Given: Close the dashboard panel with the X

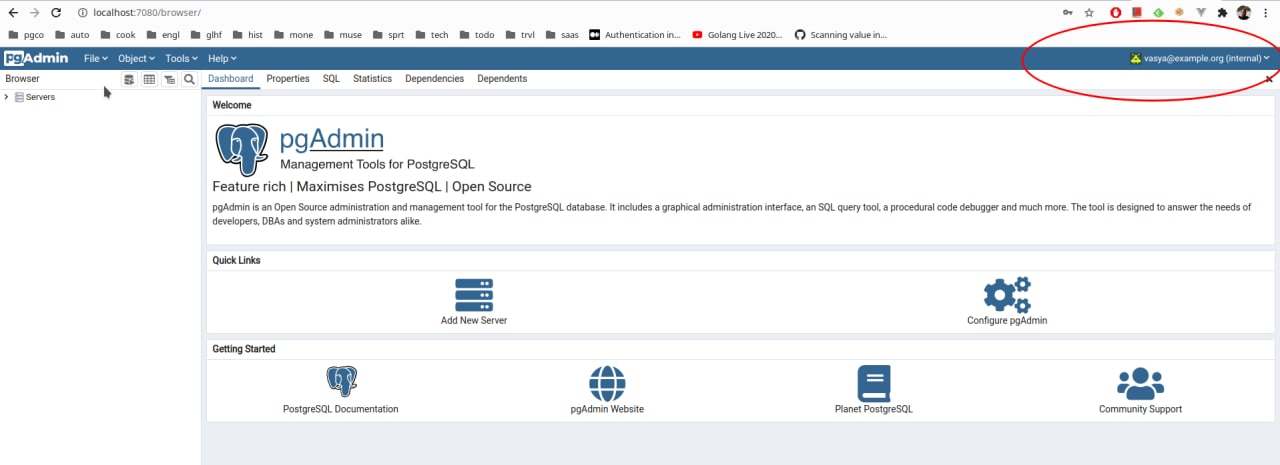Looking at the screenshot, I should [x=1269, y=78].
